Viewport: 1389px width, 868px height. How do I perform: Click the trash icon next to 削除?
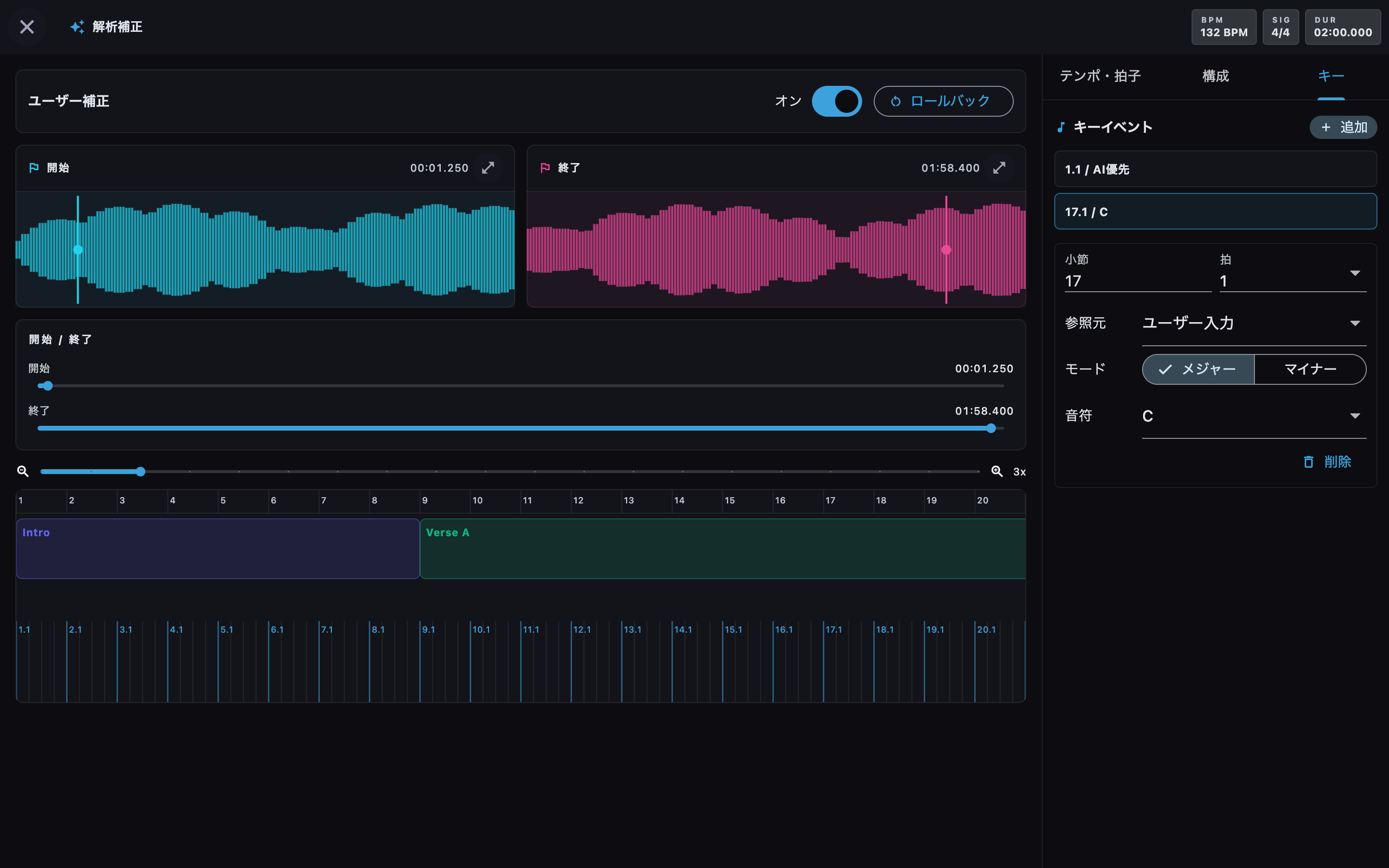[x=1308, y=461]
